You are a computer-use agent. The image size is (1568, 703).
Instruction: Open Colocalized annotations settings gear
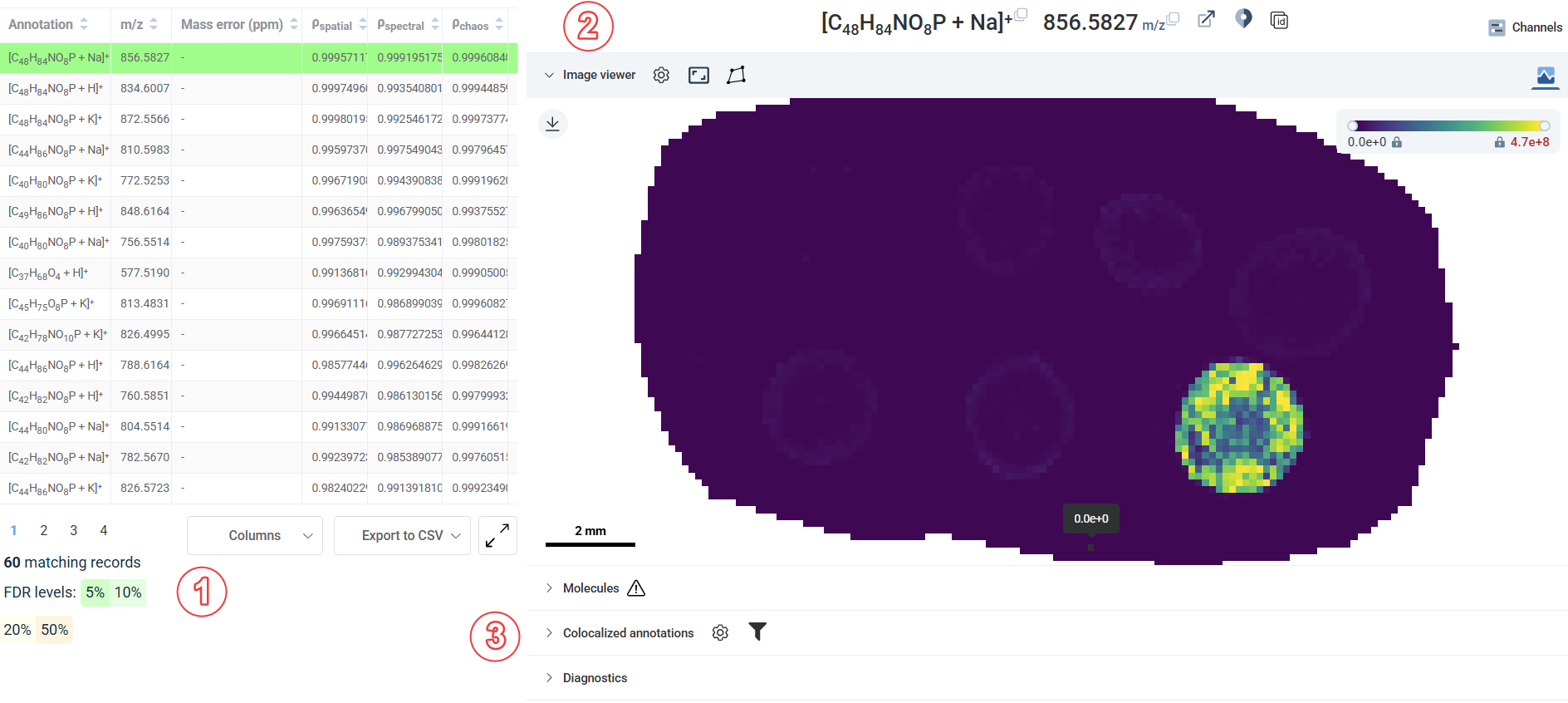click(x=720, y=633)
